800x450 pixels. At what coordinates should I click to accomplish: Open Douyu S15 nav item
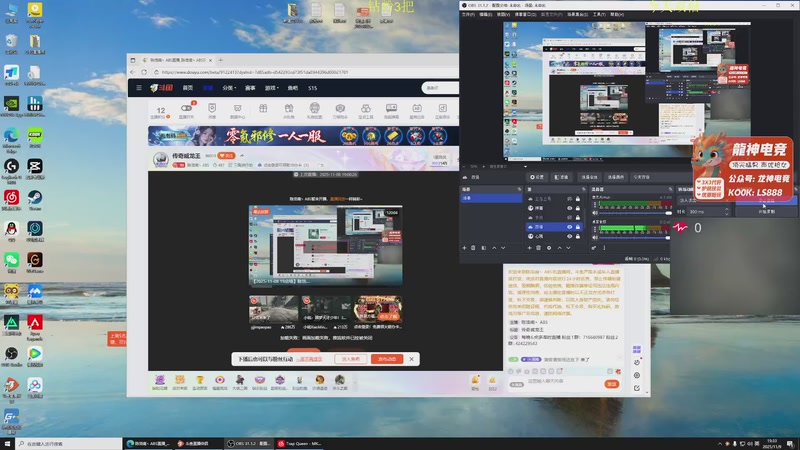(x=313, y=88)
